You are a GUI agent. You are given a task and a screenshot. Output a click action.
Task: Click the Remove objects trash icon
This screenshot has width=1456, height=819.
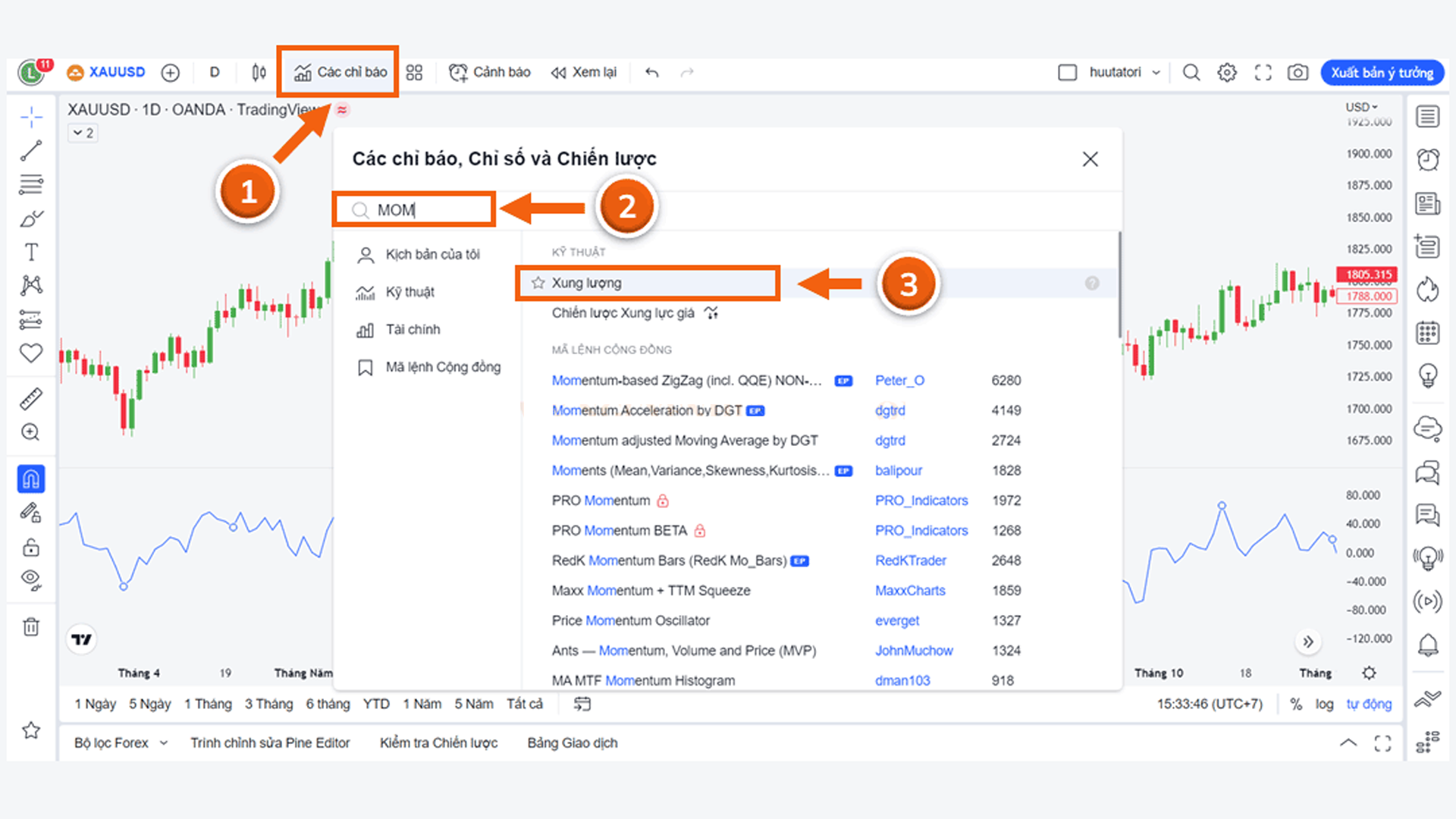click(31, 626)
